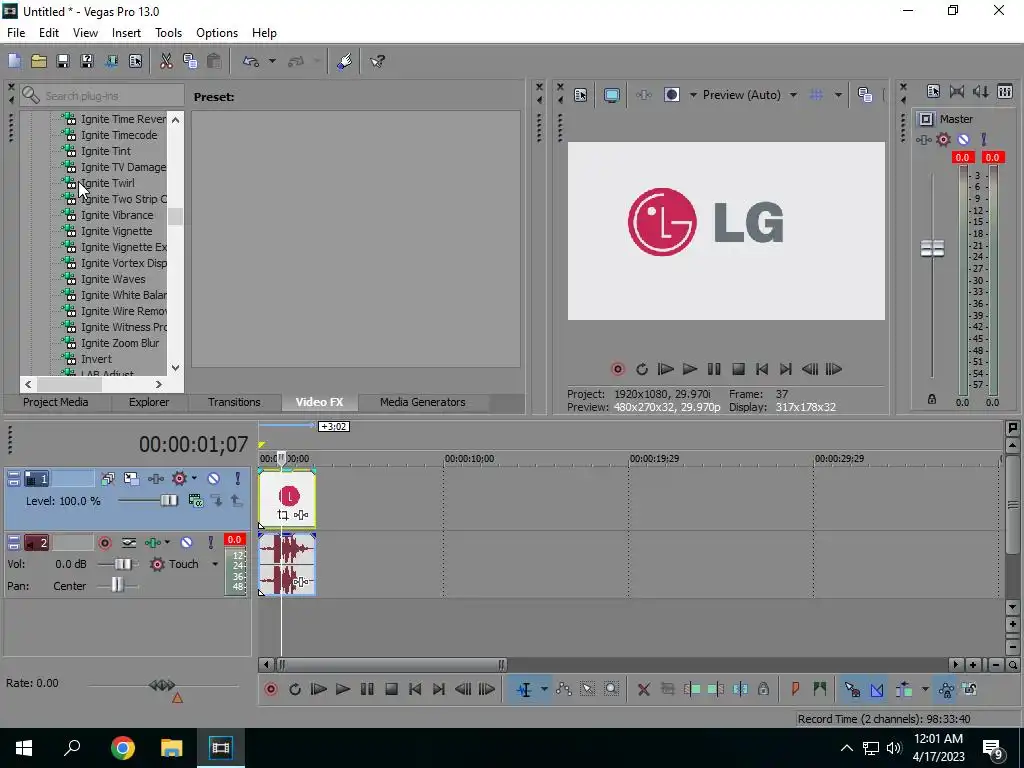Open the Touch automation mode dropdown
Screen dimensions: 1024x768
click(x=215, y=564)
